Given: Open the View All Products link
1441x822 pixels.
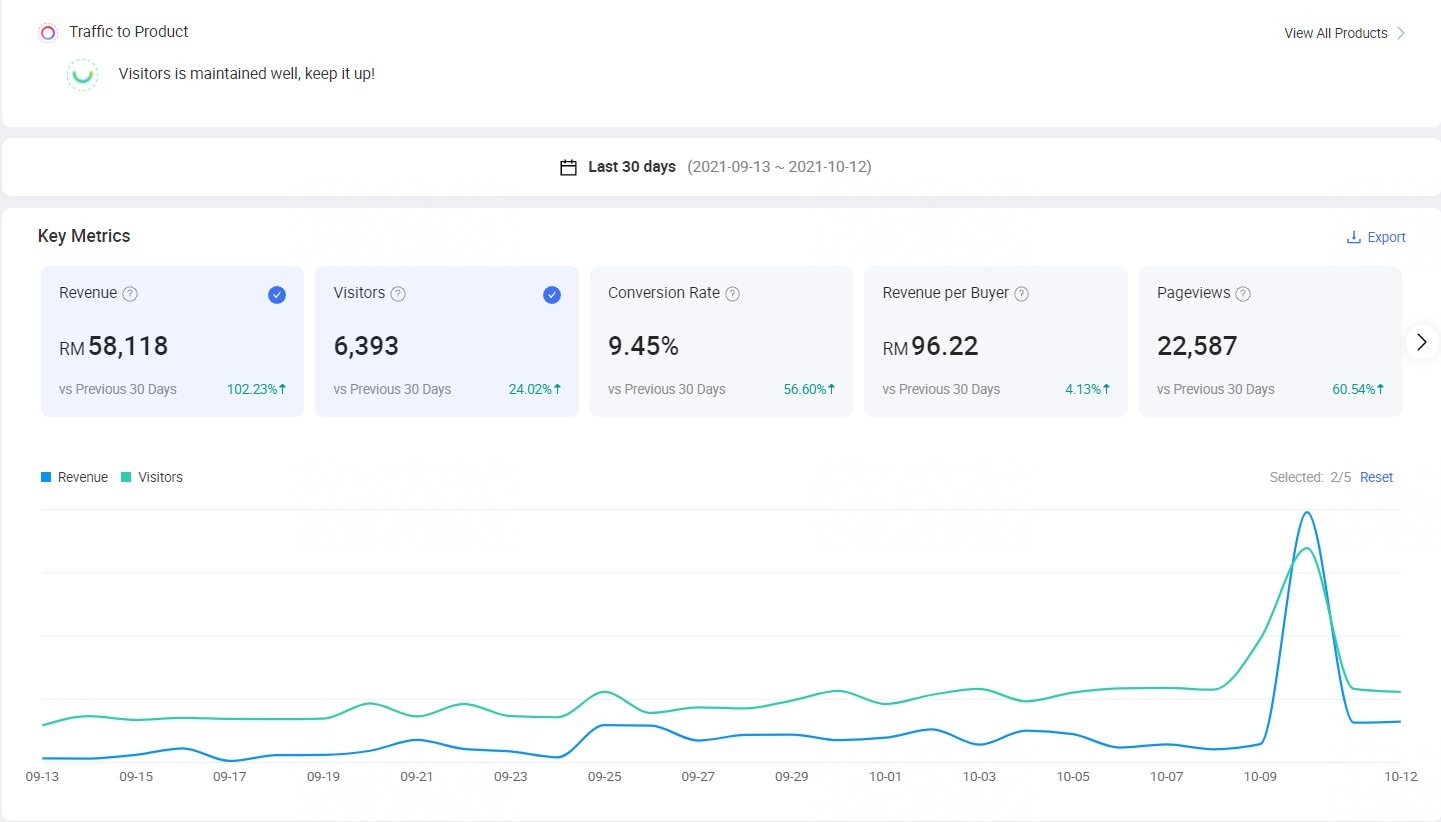Looking at the screenshot, I should click(1335, 33).
